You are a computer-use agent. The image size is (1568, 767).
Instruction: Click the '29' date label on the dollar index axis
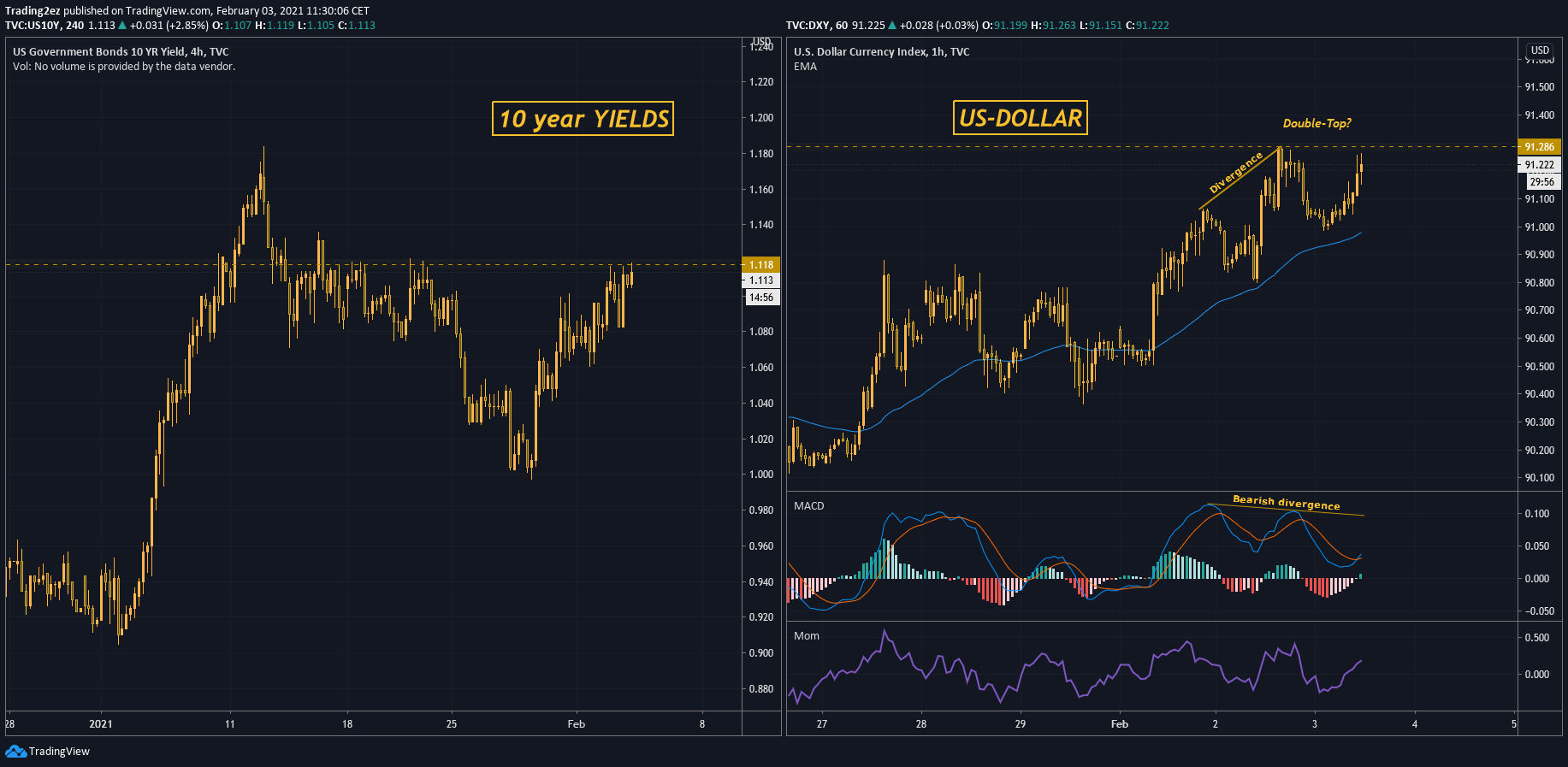[1021, 723]
